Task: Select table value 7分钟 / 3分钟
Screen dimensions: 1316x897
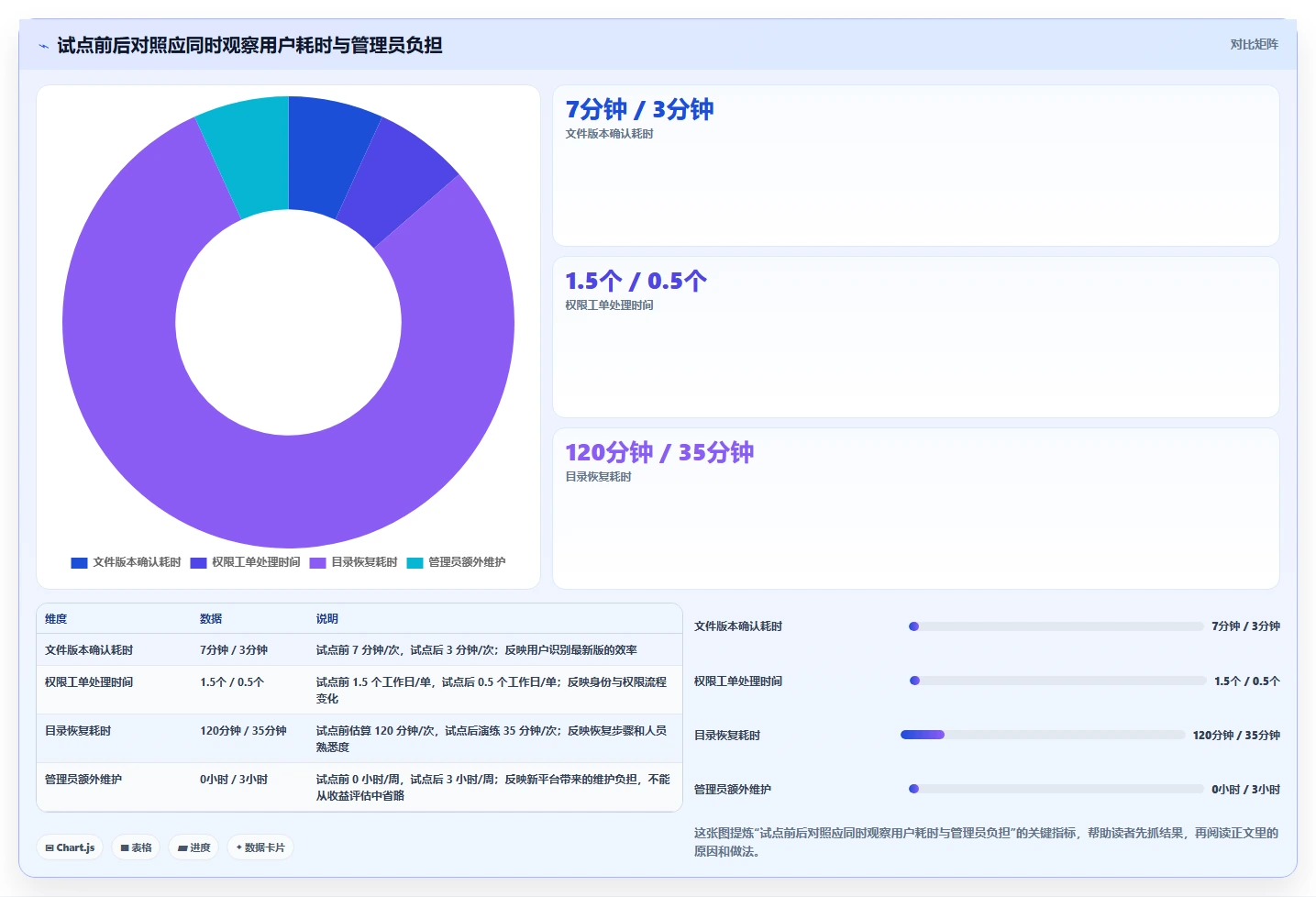Action: pos(234,650)
